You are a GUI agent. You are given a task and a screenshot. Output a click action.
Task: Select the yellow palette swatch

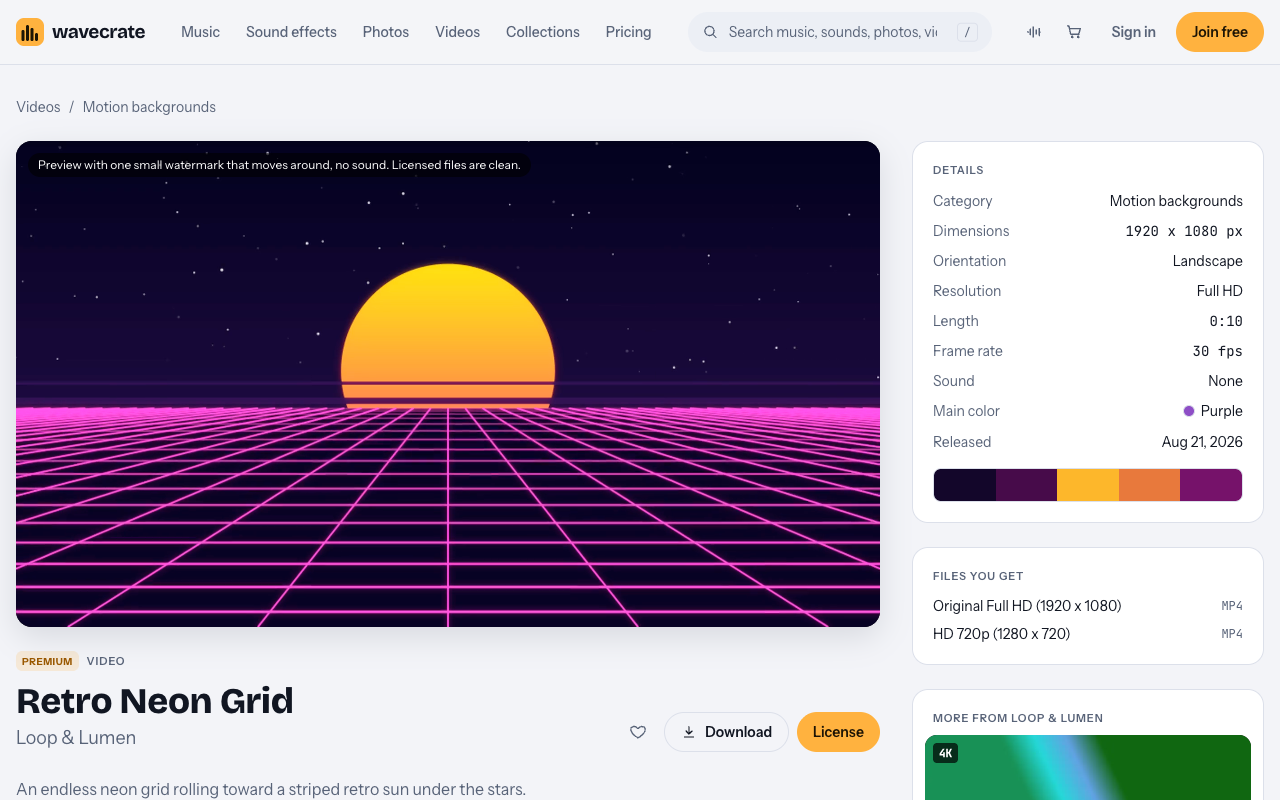coord(1088,485)
